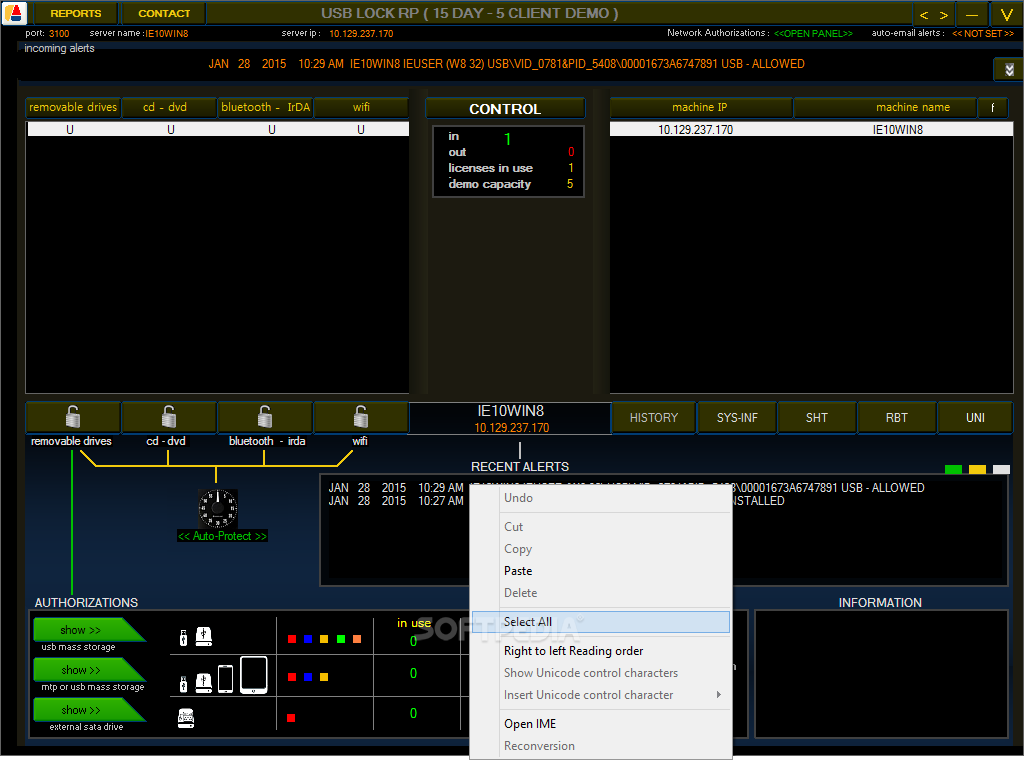Expand incoming alerts with double-chevron button
The height and width of the screenshot is (760, 1024).
click(x=1009, y=69)
